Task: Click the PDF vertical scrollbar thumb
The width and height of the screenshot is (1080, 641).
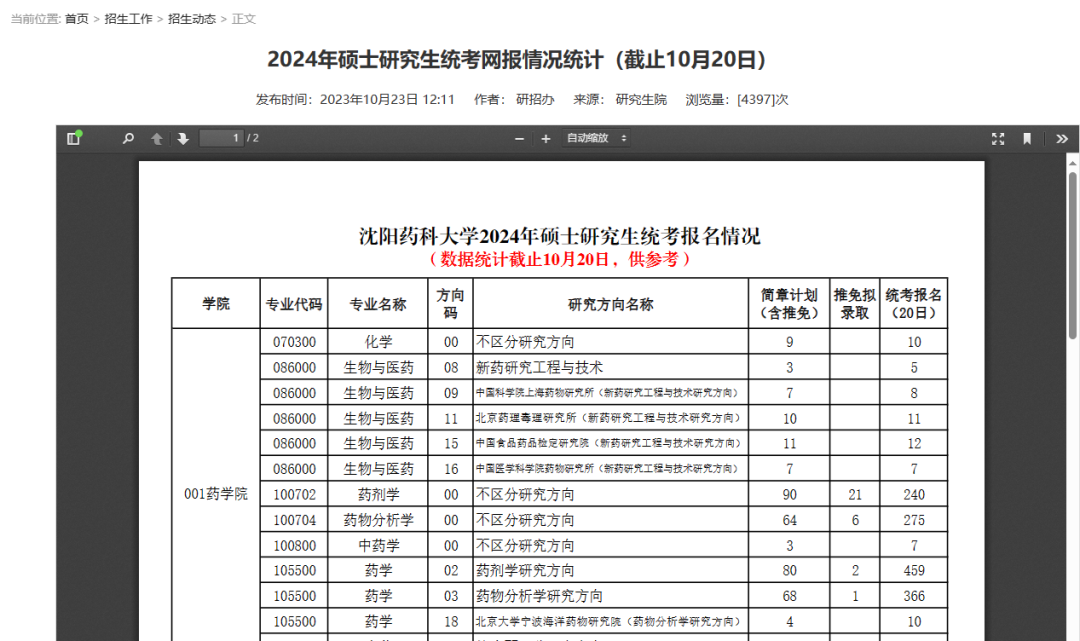Action: pos(1072,255)
